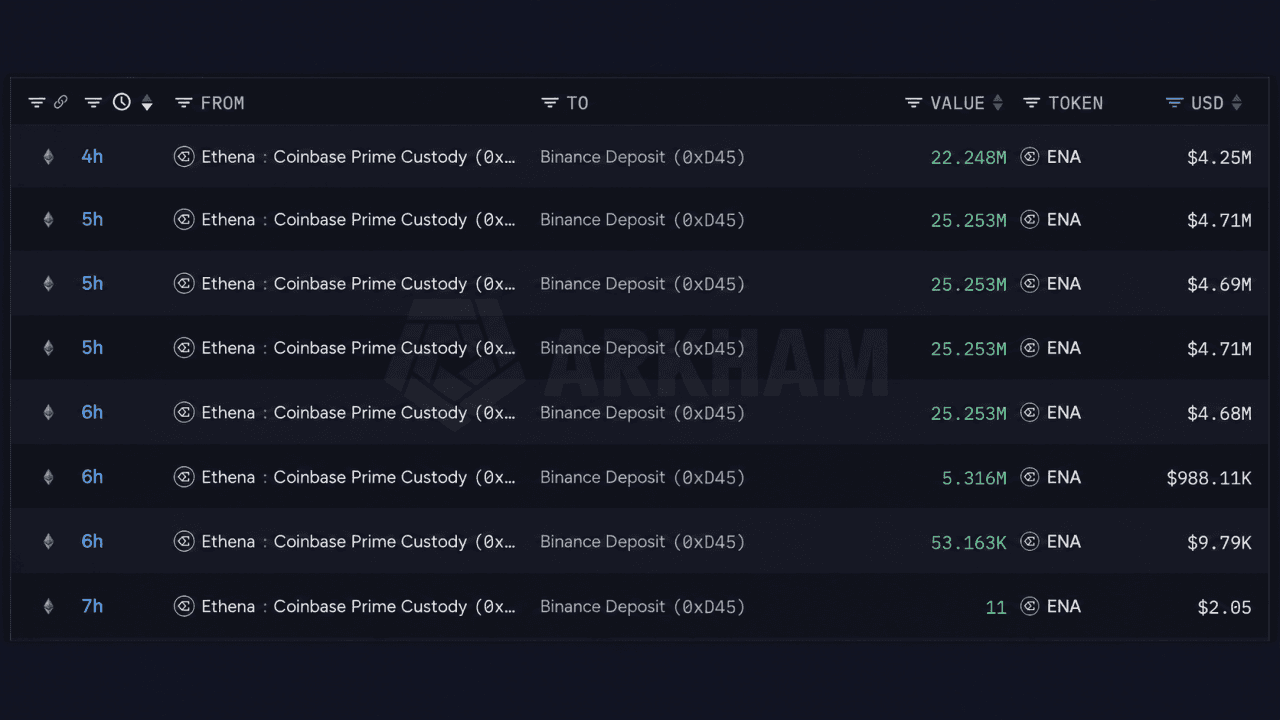1280x720 pixels.
Task: Click the $988.11K USD amount
Action: (1209, 478)
